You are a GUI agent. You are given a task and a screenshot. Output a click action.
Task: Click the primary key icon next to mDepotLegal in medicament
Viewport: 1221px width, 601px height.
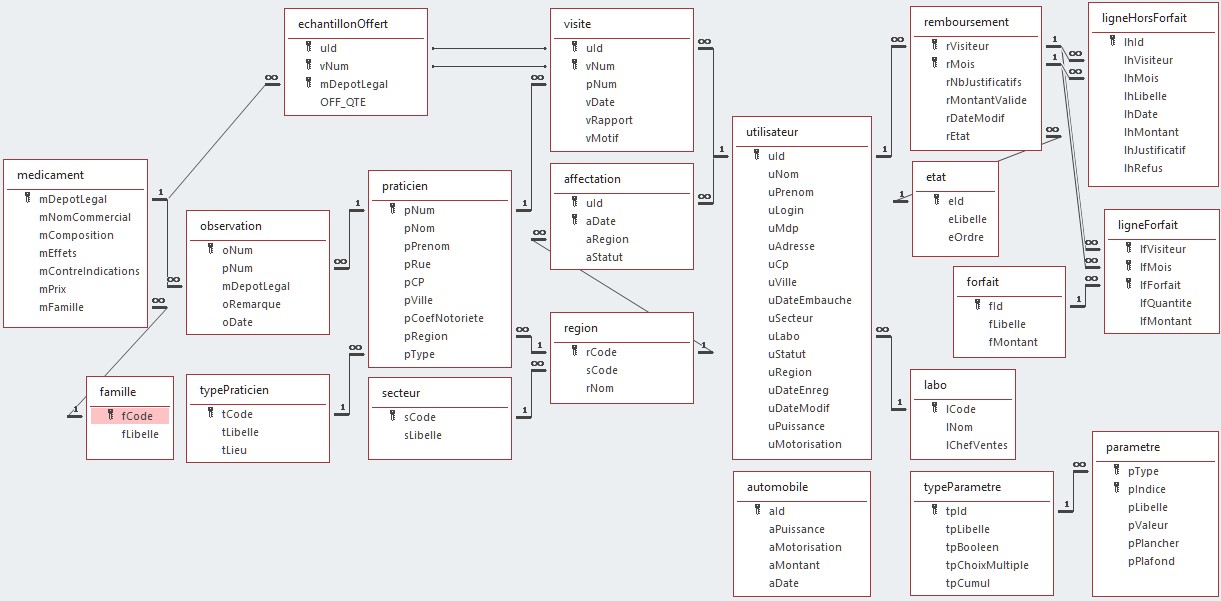click(x=26, y=199)
